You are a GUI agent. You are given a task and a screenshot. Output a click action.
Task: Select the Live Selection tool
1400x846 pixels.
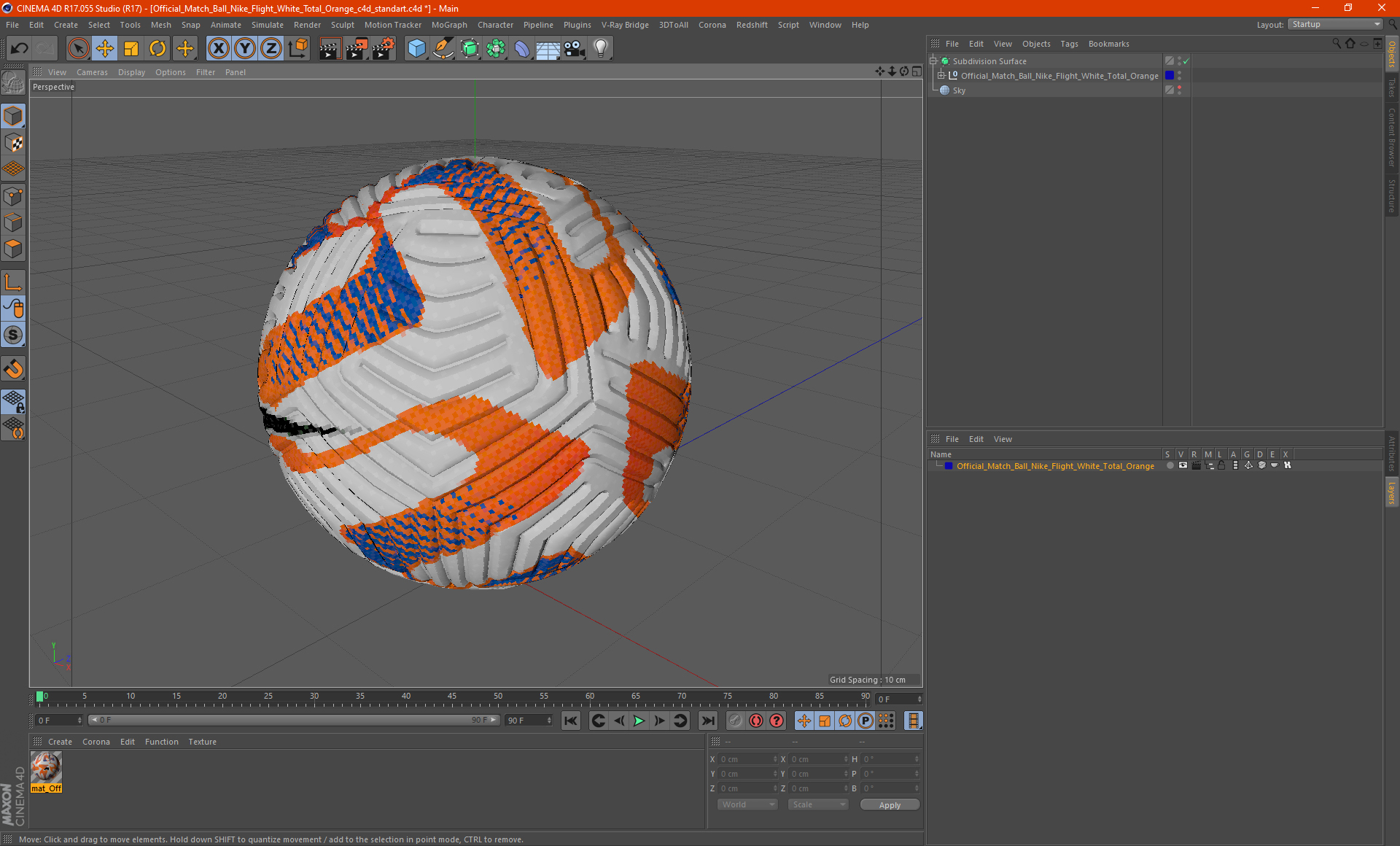78,49
